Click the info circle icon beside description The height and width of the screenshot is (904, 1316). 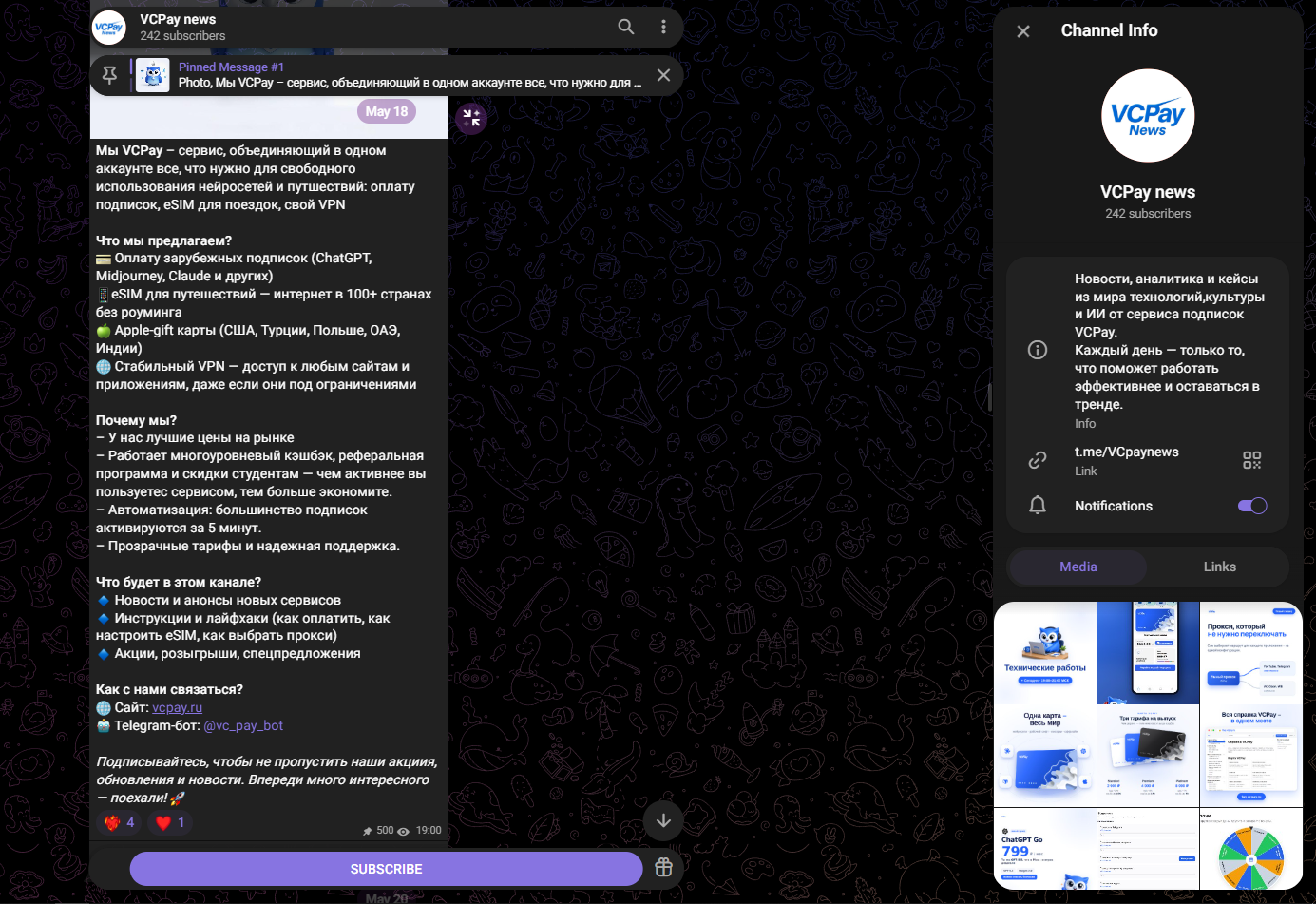[x=1038, y=350]
